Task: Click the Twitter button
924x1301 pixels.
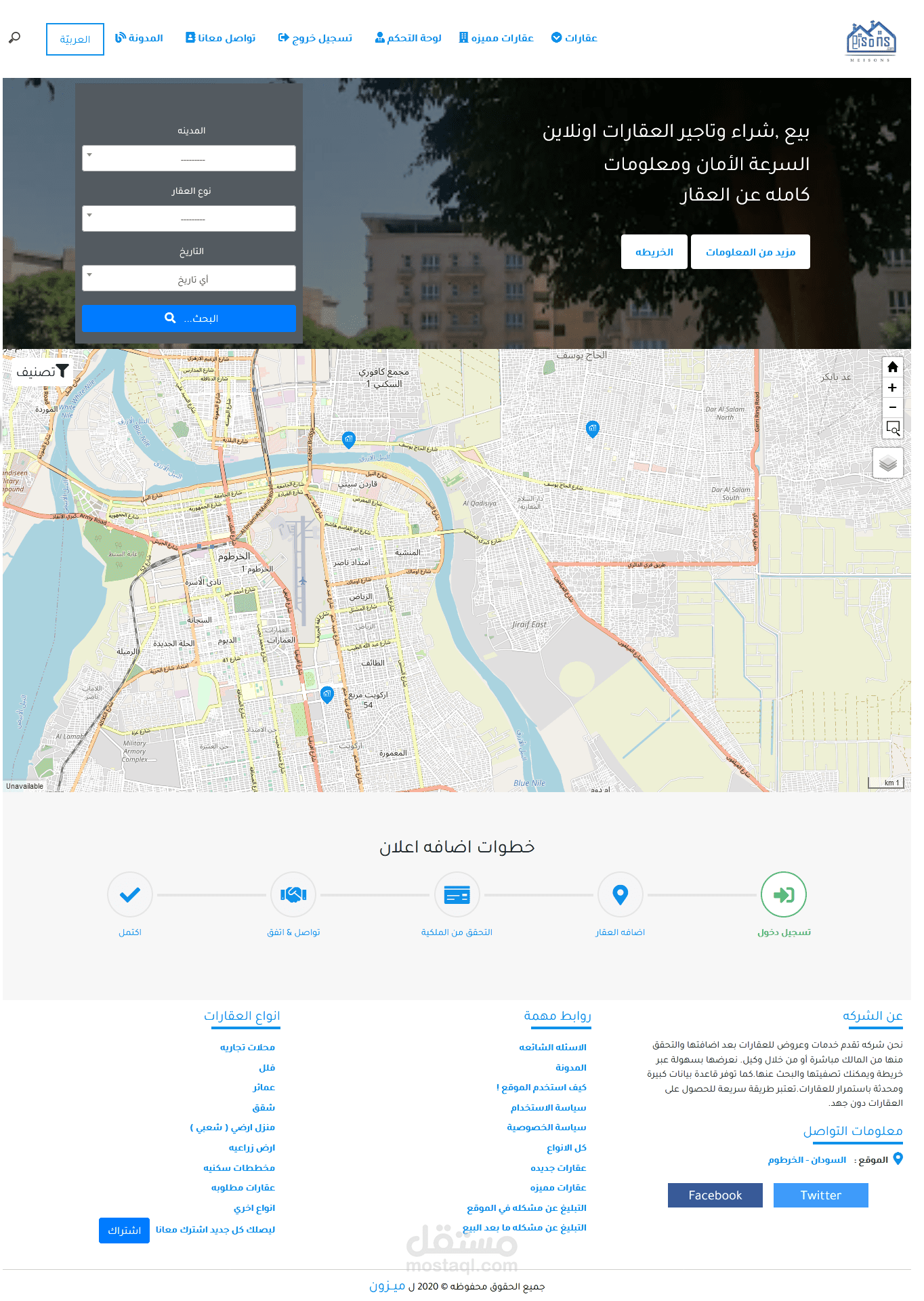Action: pyautogui.click(x=821, y=1195)
